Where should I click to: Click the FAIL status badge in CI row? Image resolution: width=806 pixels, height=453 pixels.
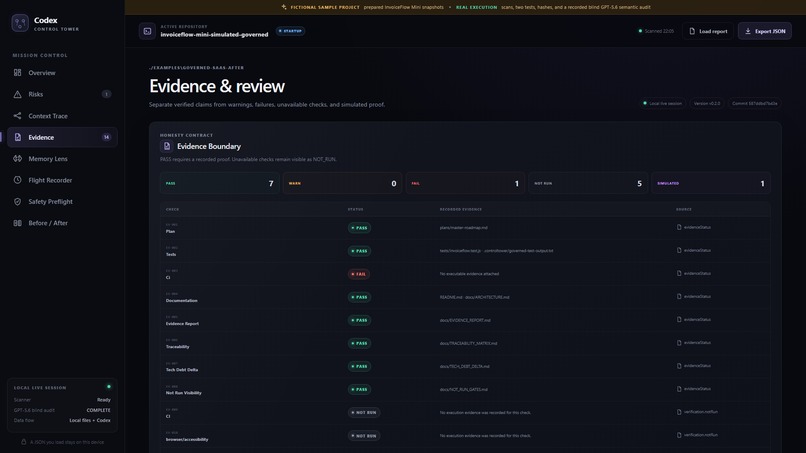pyautogui.click(x=359, y=274)
